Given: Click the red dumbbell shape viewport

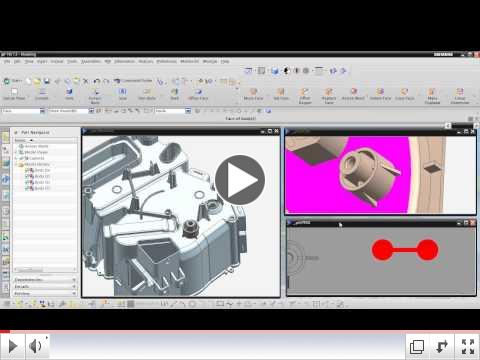Looking at the screenshot, I should coord(381,260).
